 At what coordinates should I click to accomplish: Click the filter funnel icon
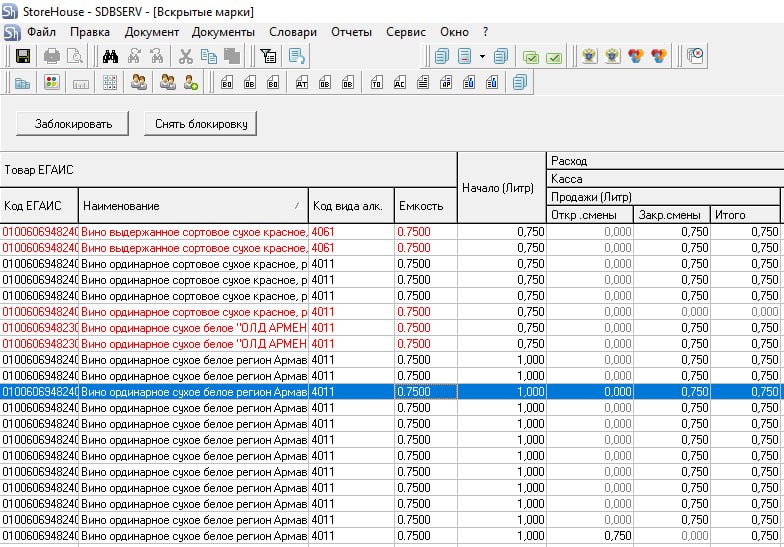point(267,56)
